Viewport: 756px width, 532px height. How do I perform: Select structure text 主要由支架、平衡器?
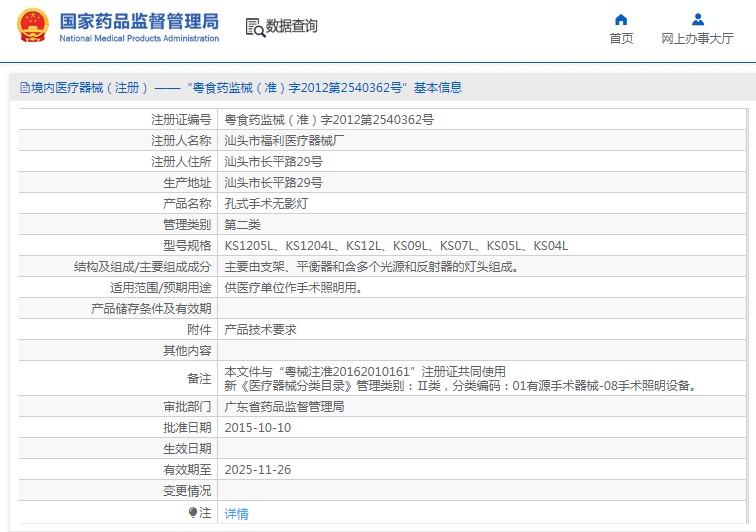tap(372, 266)
